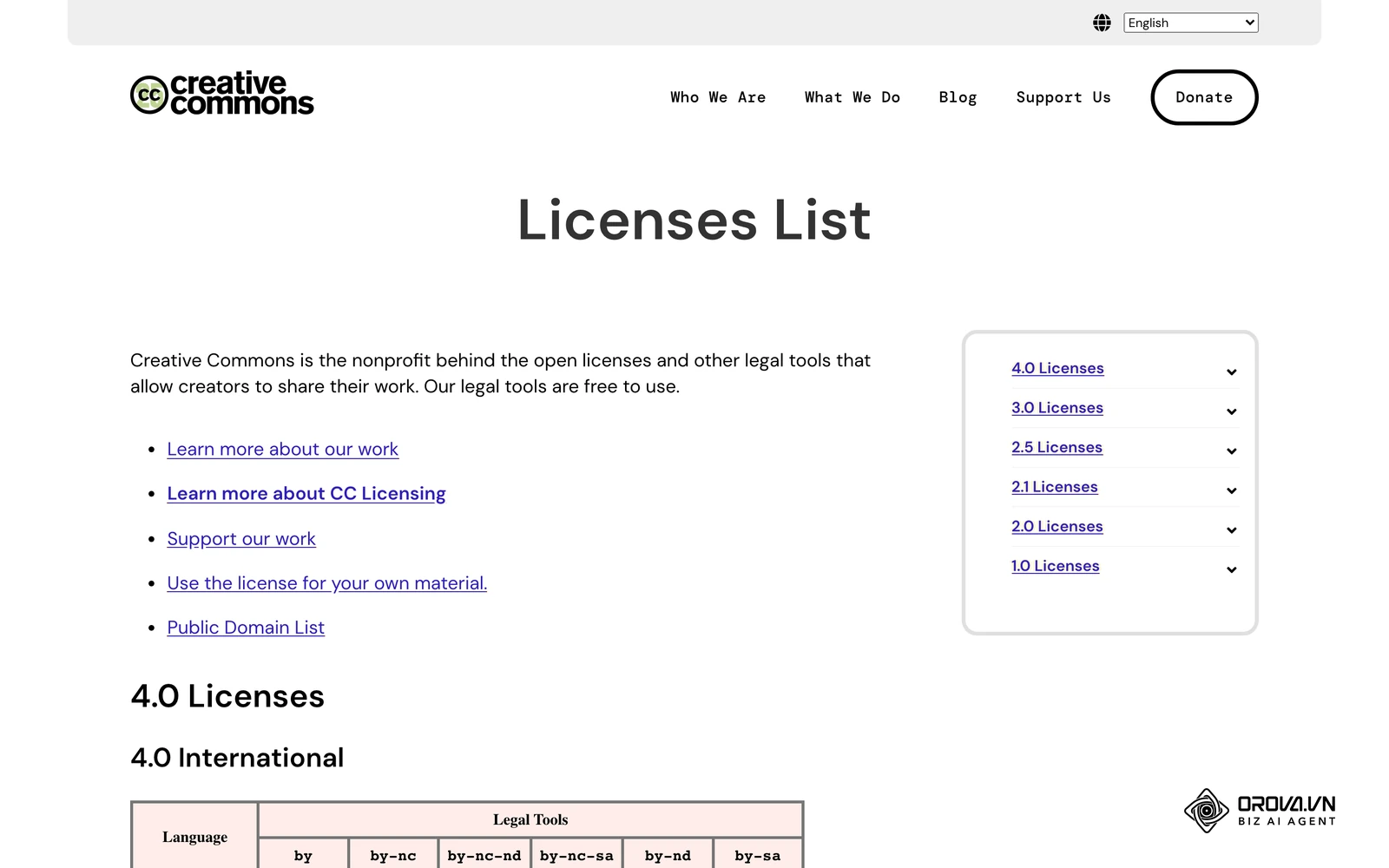Open the Support our work link
This screenshot has width=1389, height=868.
241,538
